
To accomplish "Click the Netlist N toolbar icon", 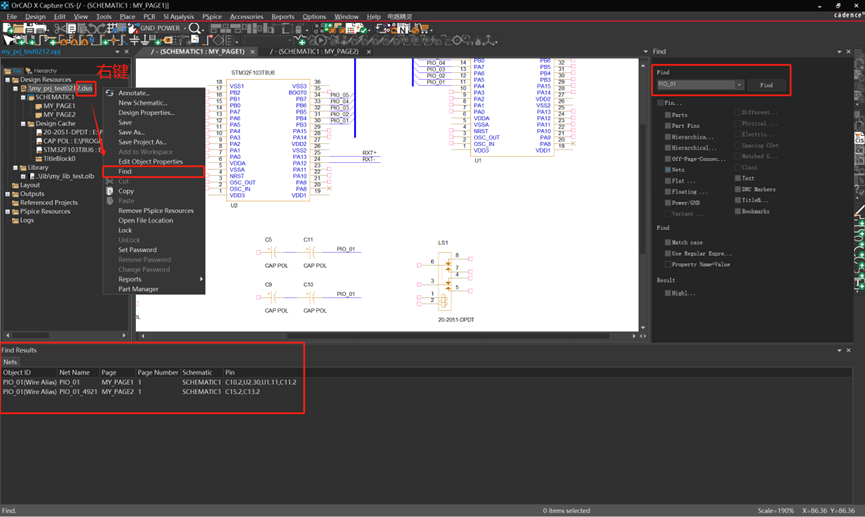I will point(403,29).
